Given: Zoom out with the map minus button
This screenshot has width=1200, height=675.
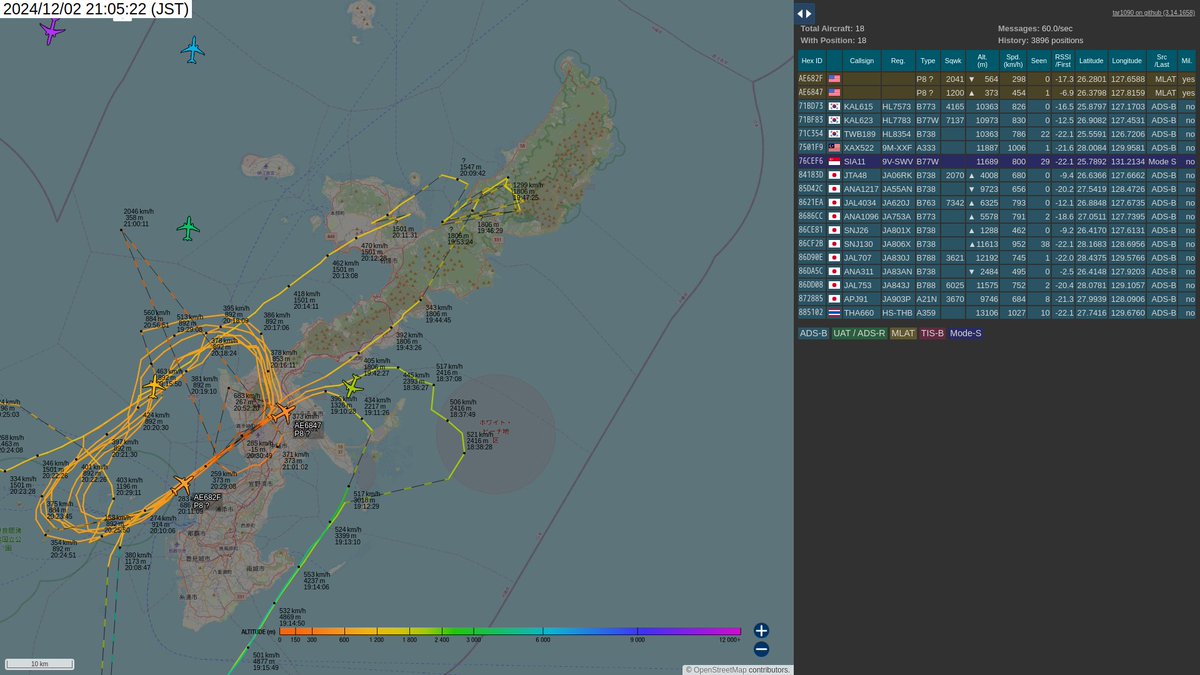Looking at the screenshot, I should [x=761, y=649].
